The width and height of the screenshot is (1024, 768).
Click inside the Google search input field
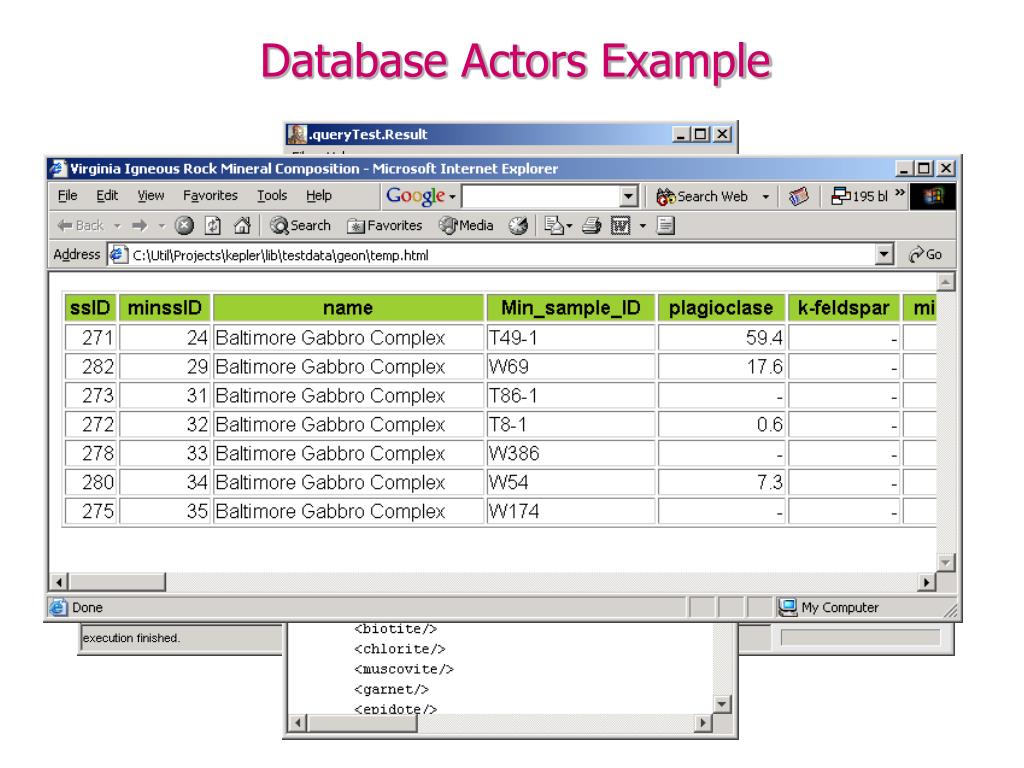point(540,198)
